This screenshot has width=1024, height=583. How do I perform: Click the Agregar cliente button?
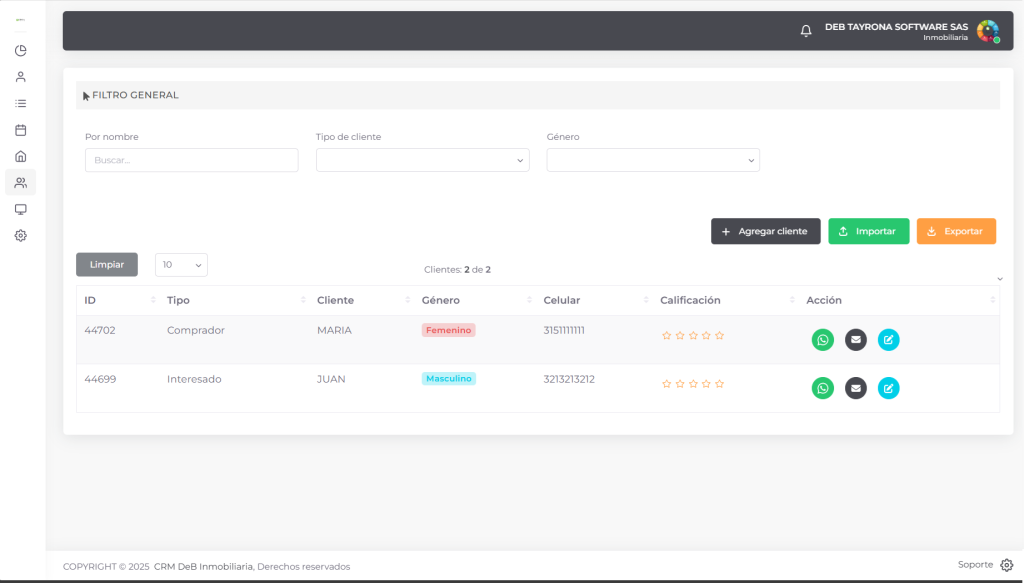coord(765,231)
